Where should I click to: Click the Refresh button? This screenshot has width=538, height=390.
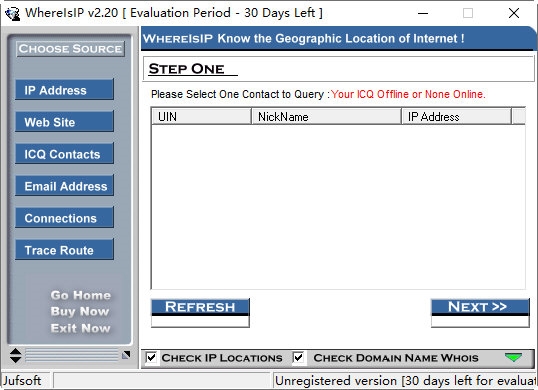click(200, 313)
